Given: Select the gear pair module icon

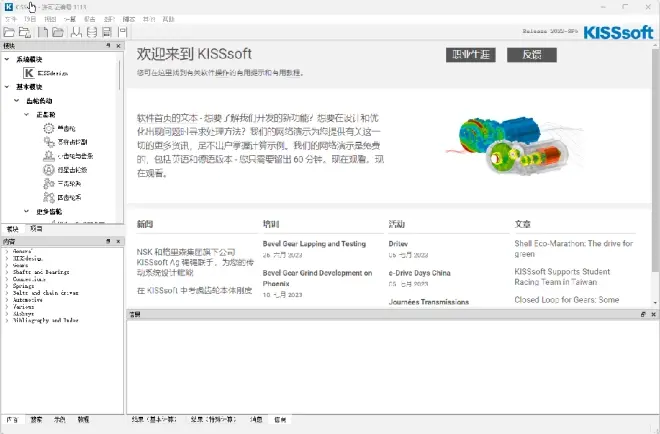Looking at the screenshot, I should [50, 142].
